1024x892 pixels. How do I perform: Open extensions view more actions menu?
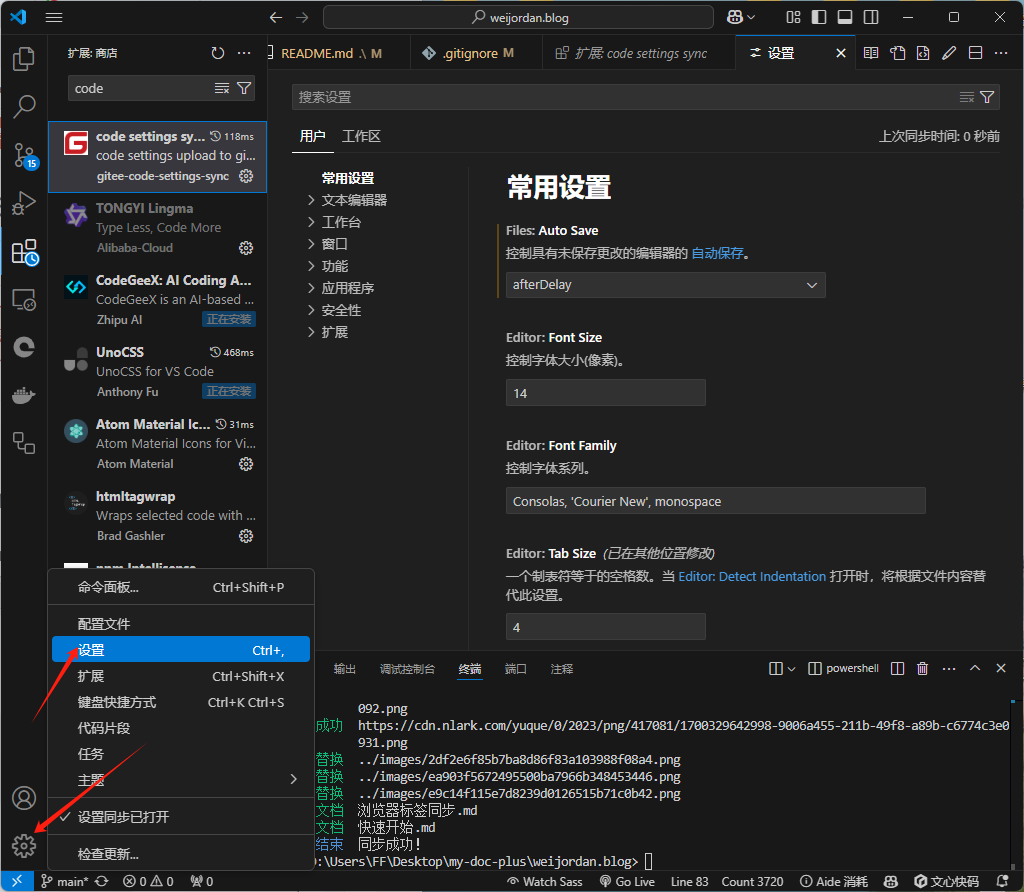[x=244, y=53]
